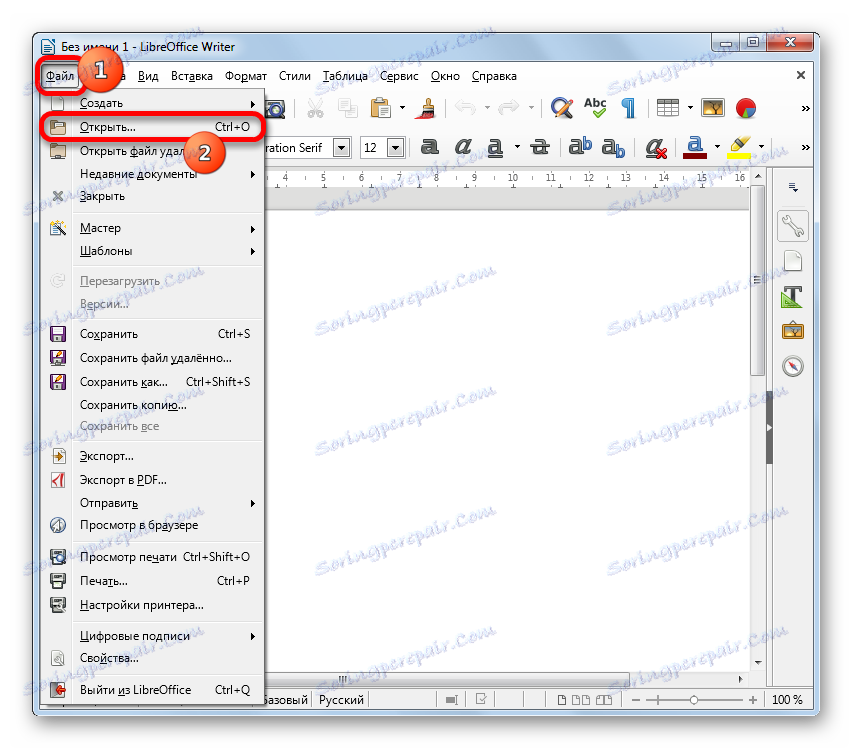The image size is (853, 749).
Task: Open the sidebar Page panel icon
Action: tap(793, 261)
